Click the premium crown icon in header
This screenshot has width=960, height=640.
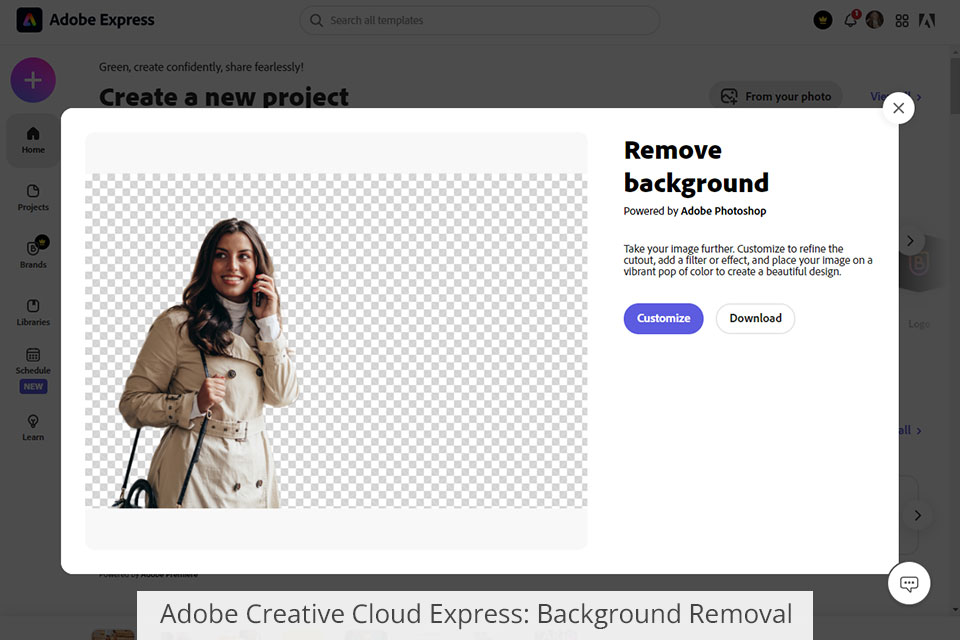click(823, 20)
